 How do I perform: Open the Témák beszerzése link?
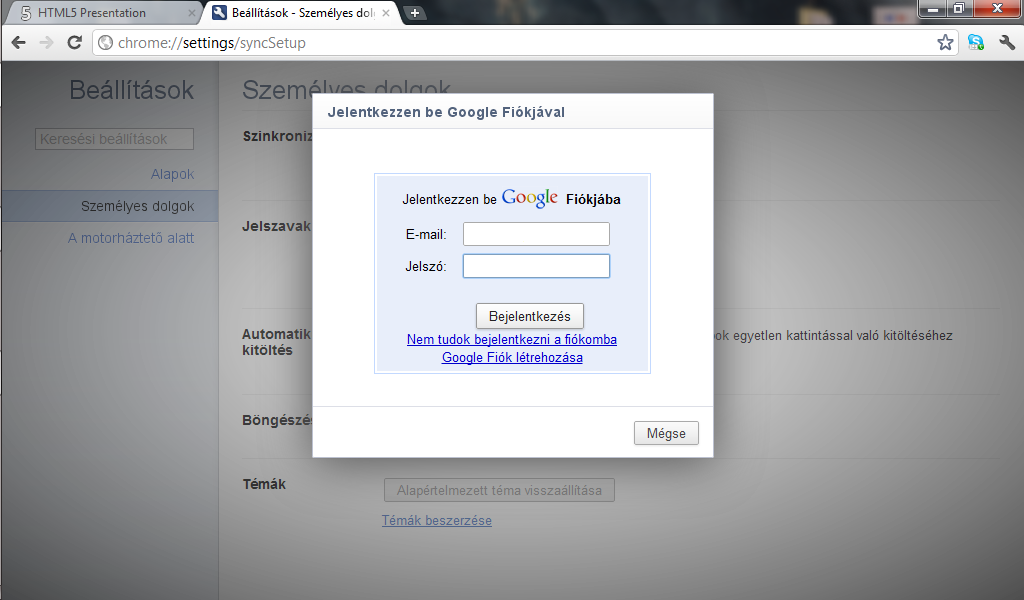coord(437,520)
